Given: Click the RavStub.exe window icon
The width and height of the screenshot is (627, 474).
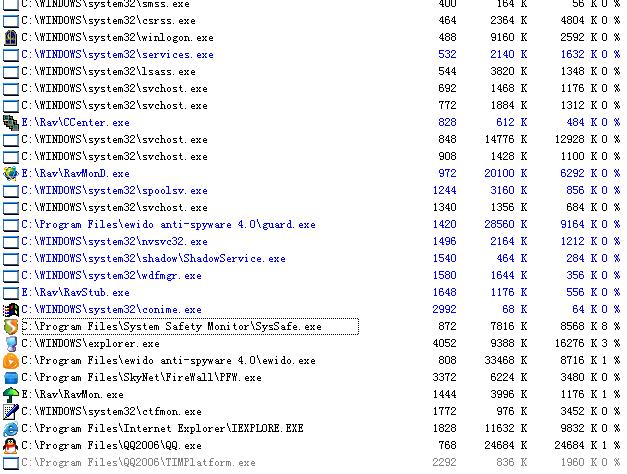Looking at the screenshot, I should pyautogui.click(x=10, y=293).
